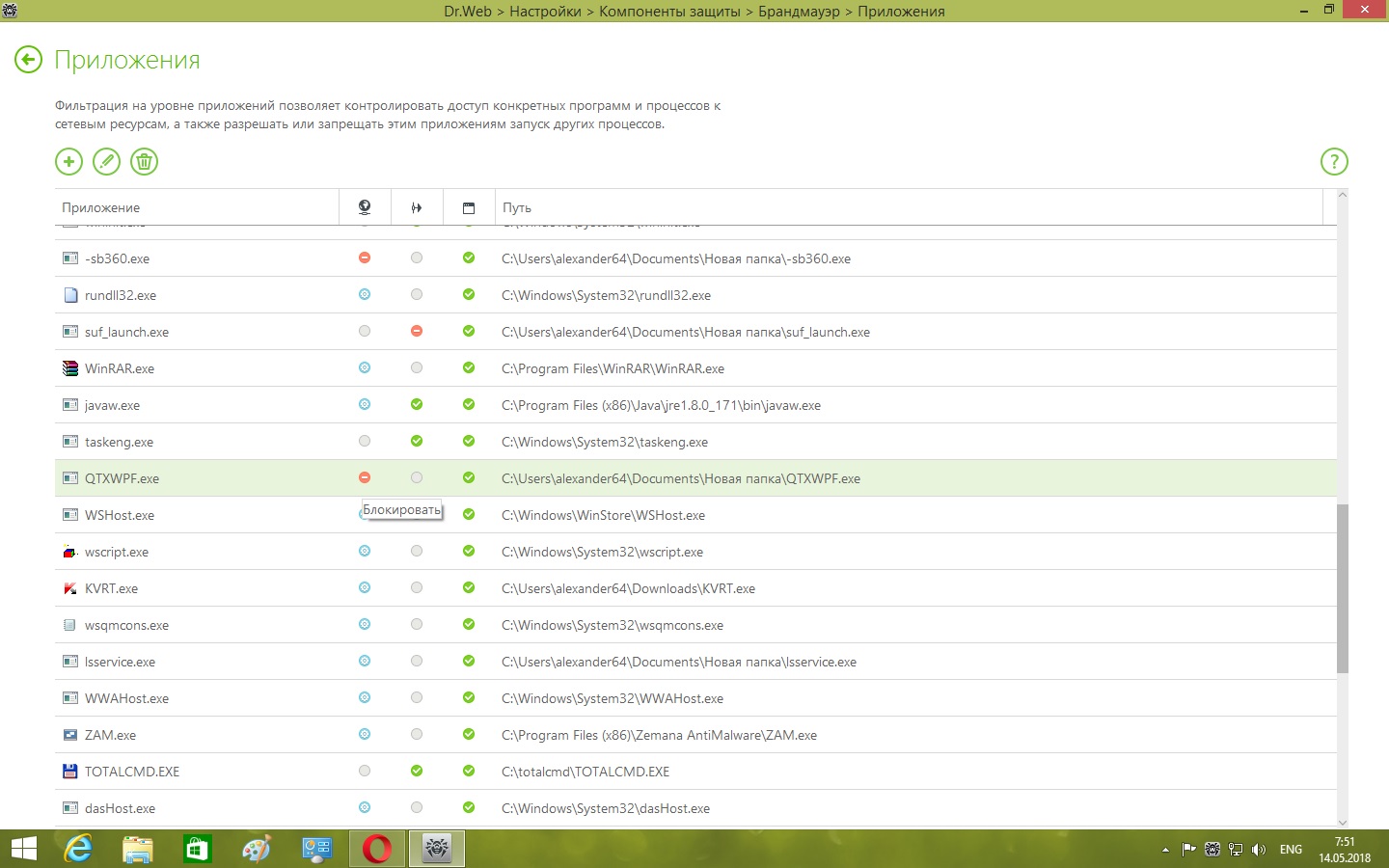Image resolution: width=1389 pixels, height=868 pixels.
Task: Click the Dr.Web spider taskbar icon
Action: [437, 849]
